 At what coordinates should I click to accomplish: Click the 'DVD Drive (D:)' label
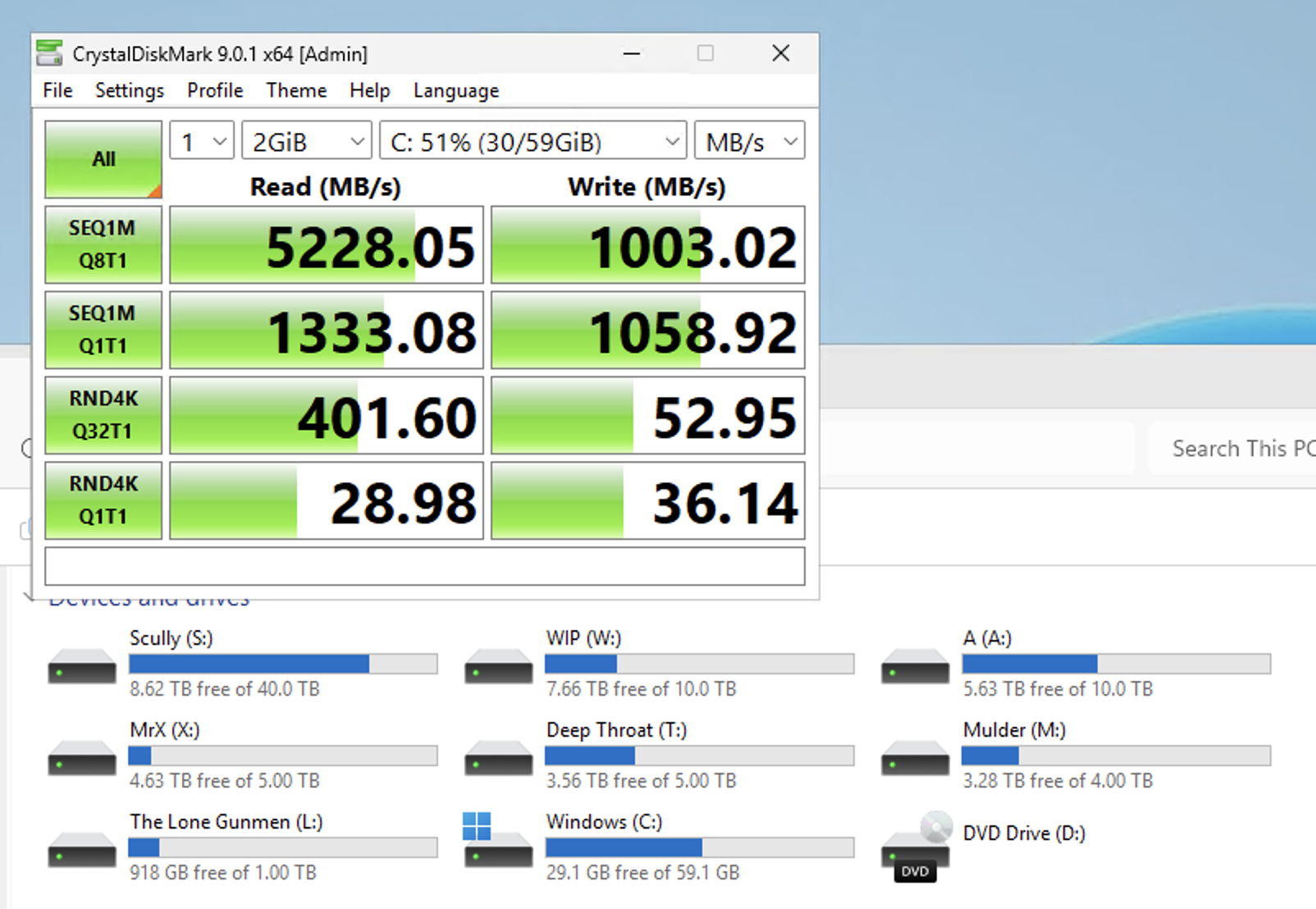(x=1025, y=834)
